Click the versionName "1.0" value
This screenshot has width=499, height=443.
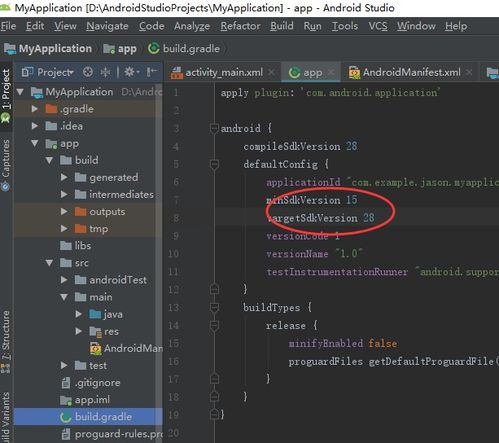(348, 254)
